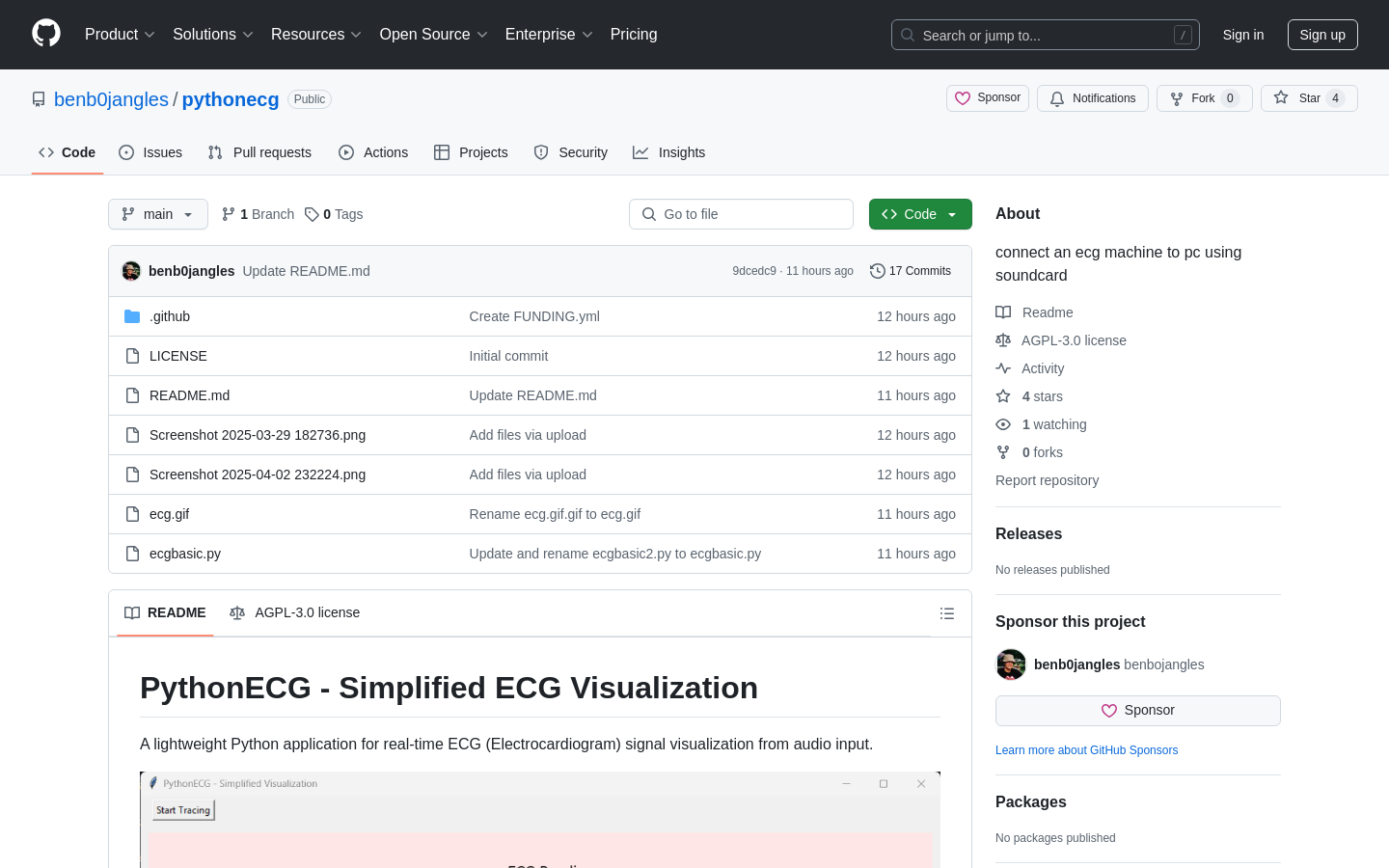
Task: Expand the Open Source menu
Action: point(434,35)
